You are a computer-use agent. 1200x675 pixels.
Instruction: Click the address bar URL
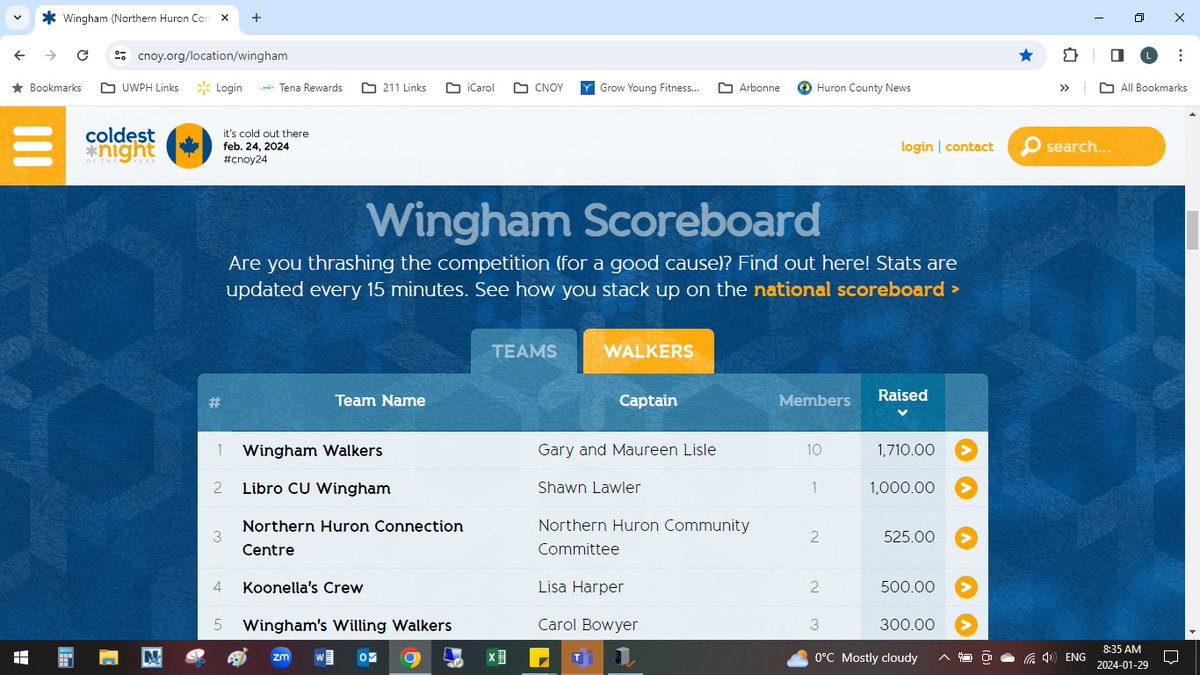(212, 55)
